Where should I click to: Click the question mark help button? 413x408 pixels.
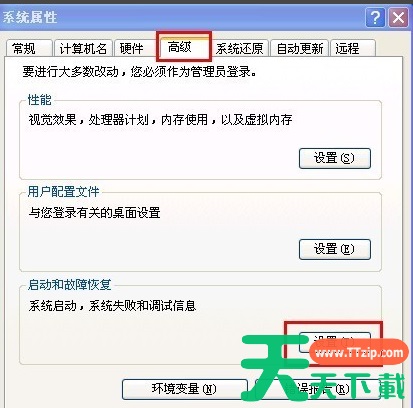(375, 18)
